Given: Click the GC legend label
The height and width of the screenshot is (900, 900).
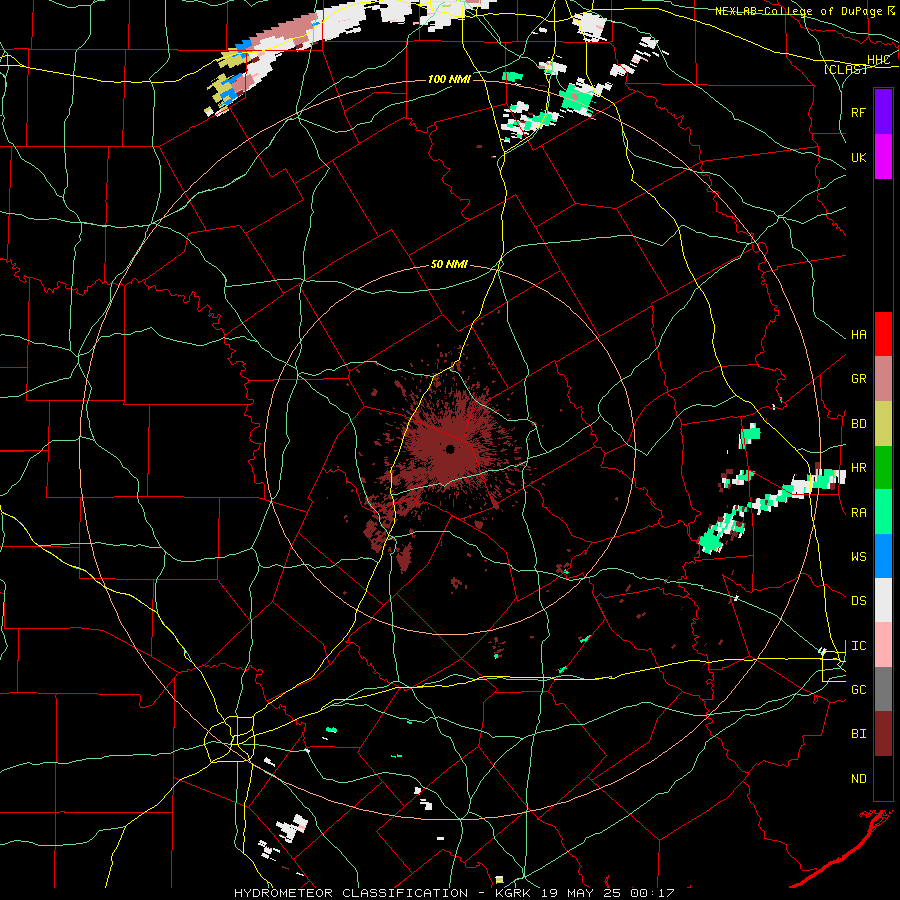Looking at the screenshot, I should click(x=858, y=690).
